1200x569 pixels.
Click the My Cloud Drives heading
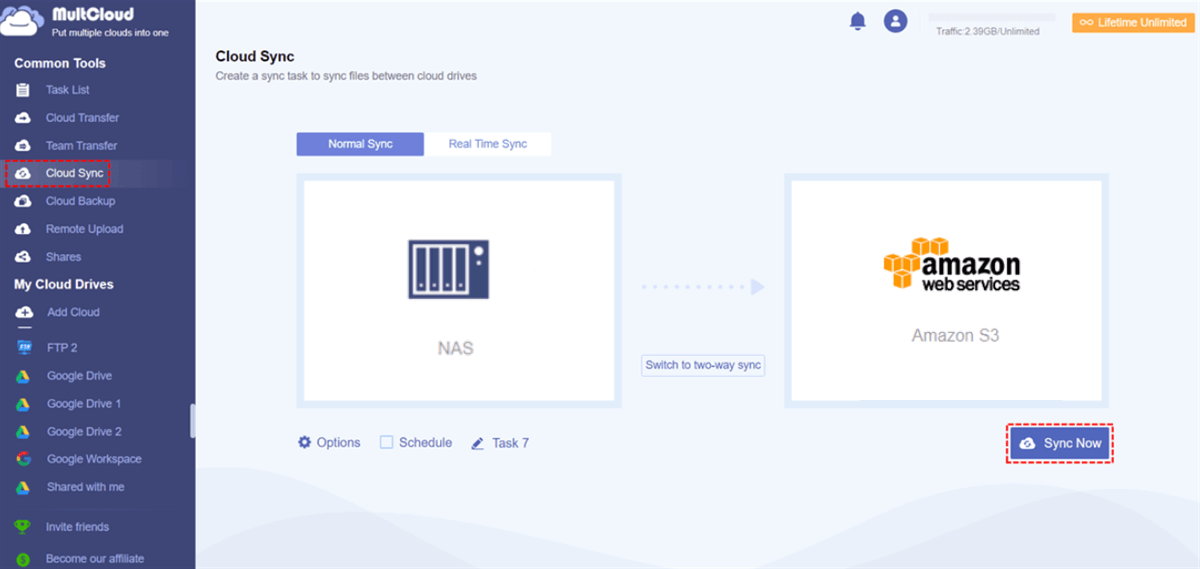[64, 284]
